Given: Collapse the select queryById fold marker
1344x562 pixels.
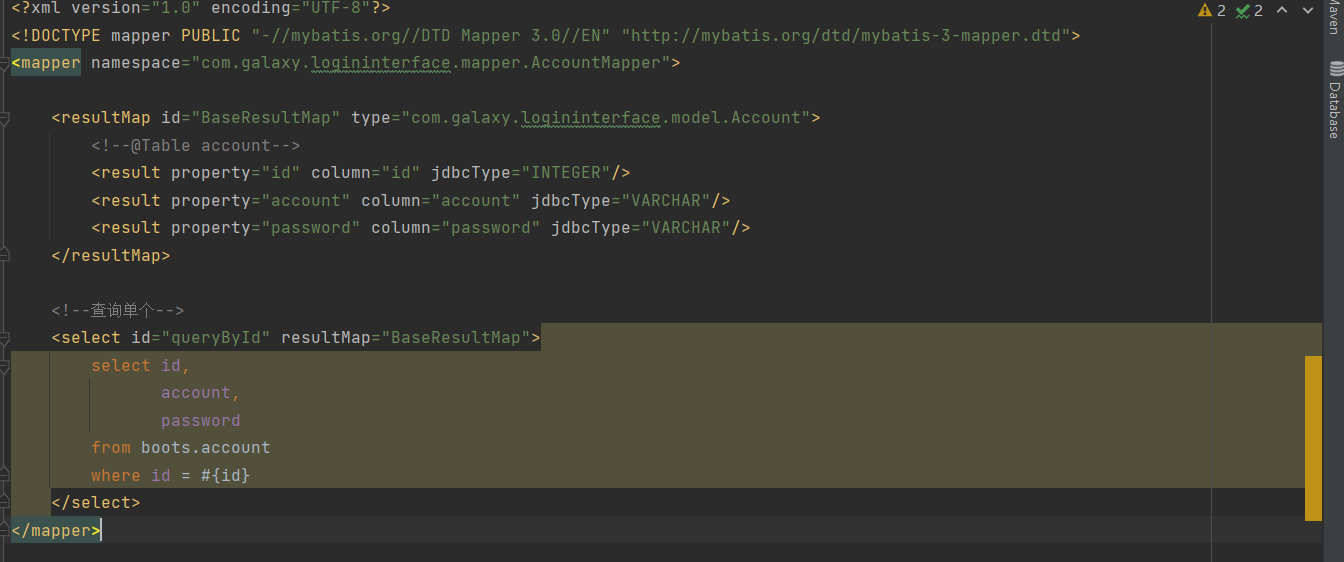Looking at the screenshot, I should 4,338.
